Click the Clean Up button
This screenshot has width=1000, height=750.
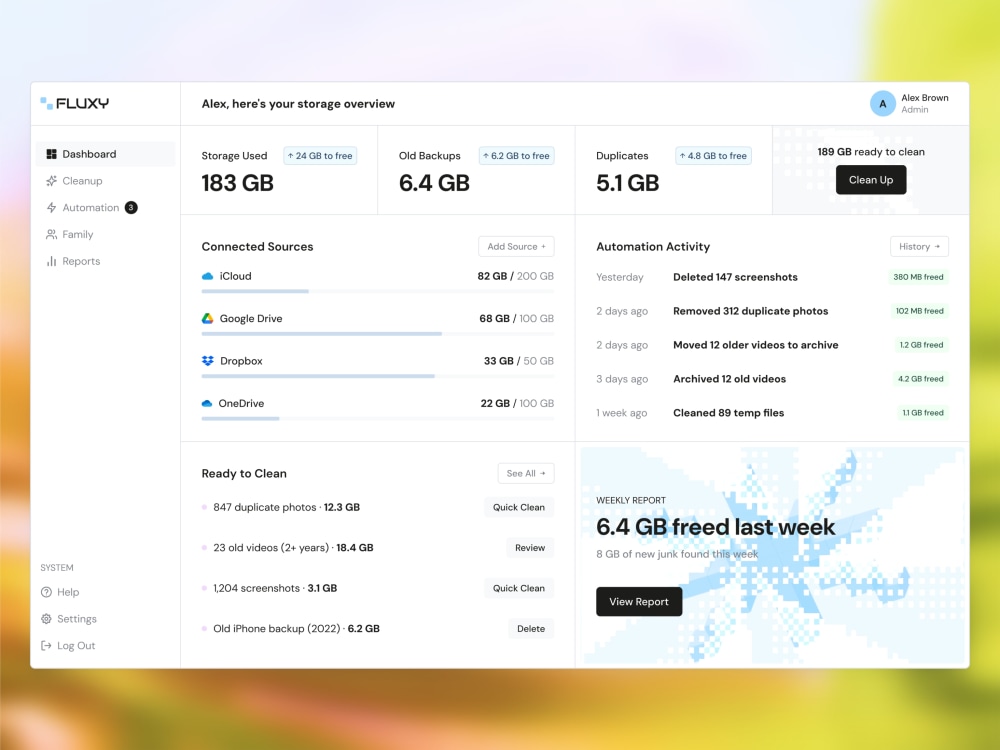[x=871, y=180]
